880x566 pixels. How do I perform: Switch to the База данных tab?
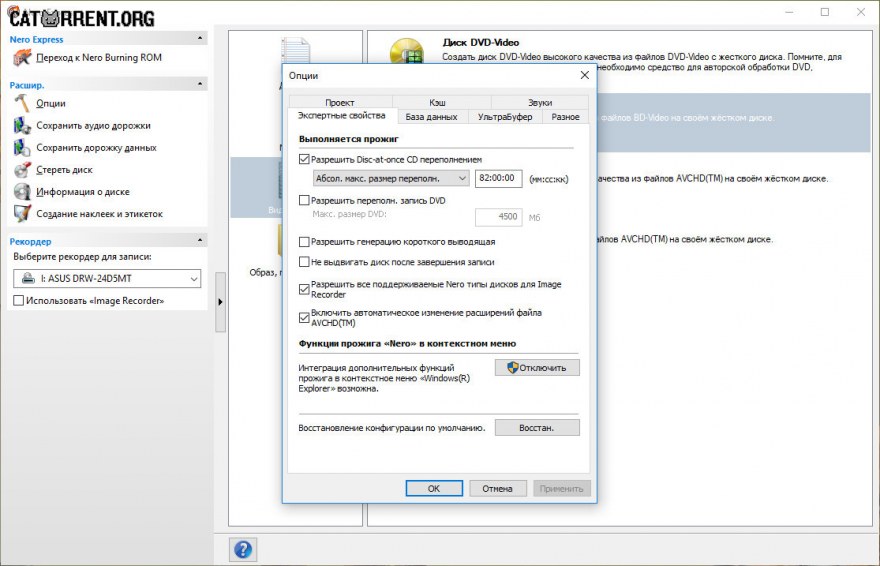click(x=431, y=117)
